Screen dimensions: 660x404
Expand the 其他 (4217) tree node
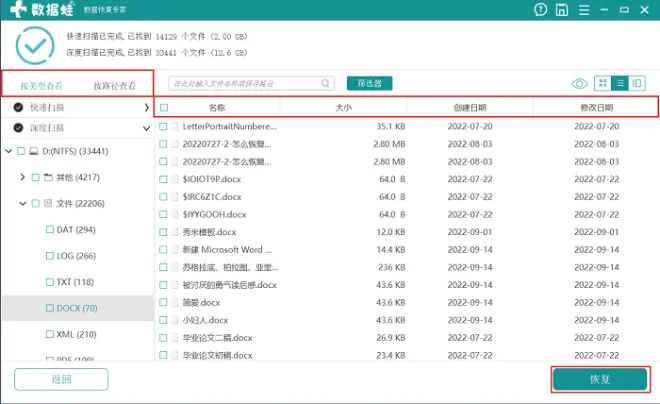pos(23,177)
